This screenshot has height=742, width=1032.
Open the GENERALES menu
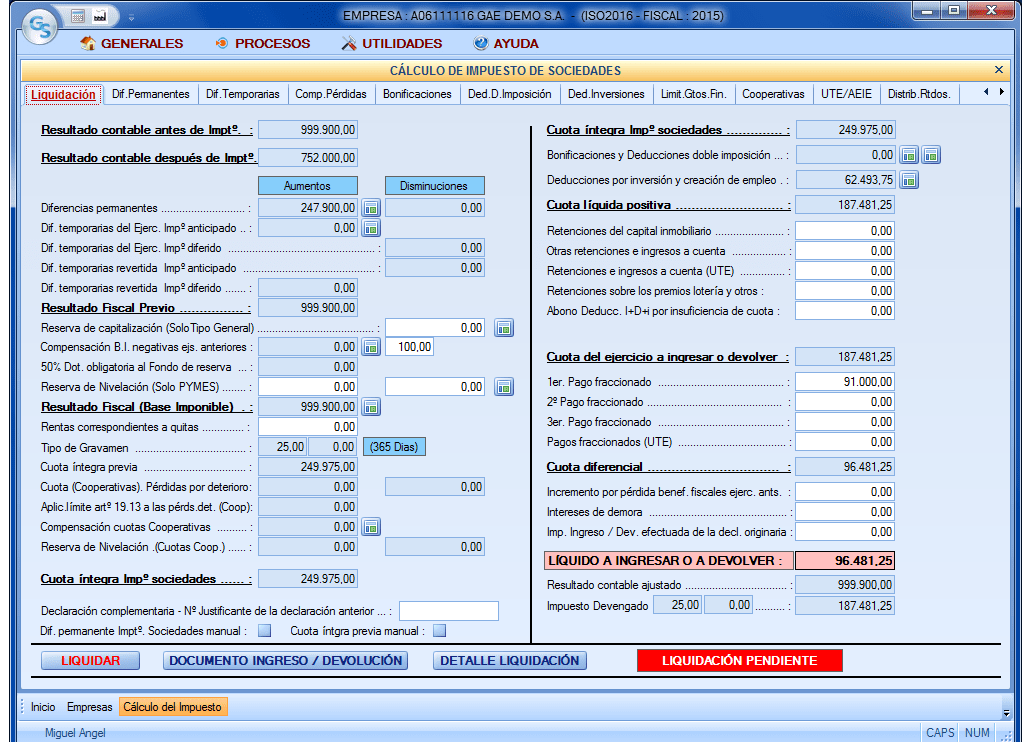tap(132, 43)
